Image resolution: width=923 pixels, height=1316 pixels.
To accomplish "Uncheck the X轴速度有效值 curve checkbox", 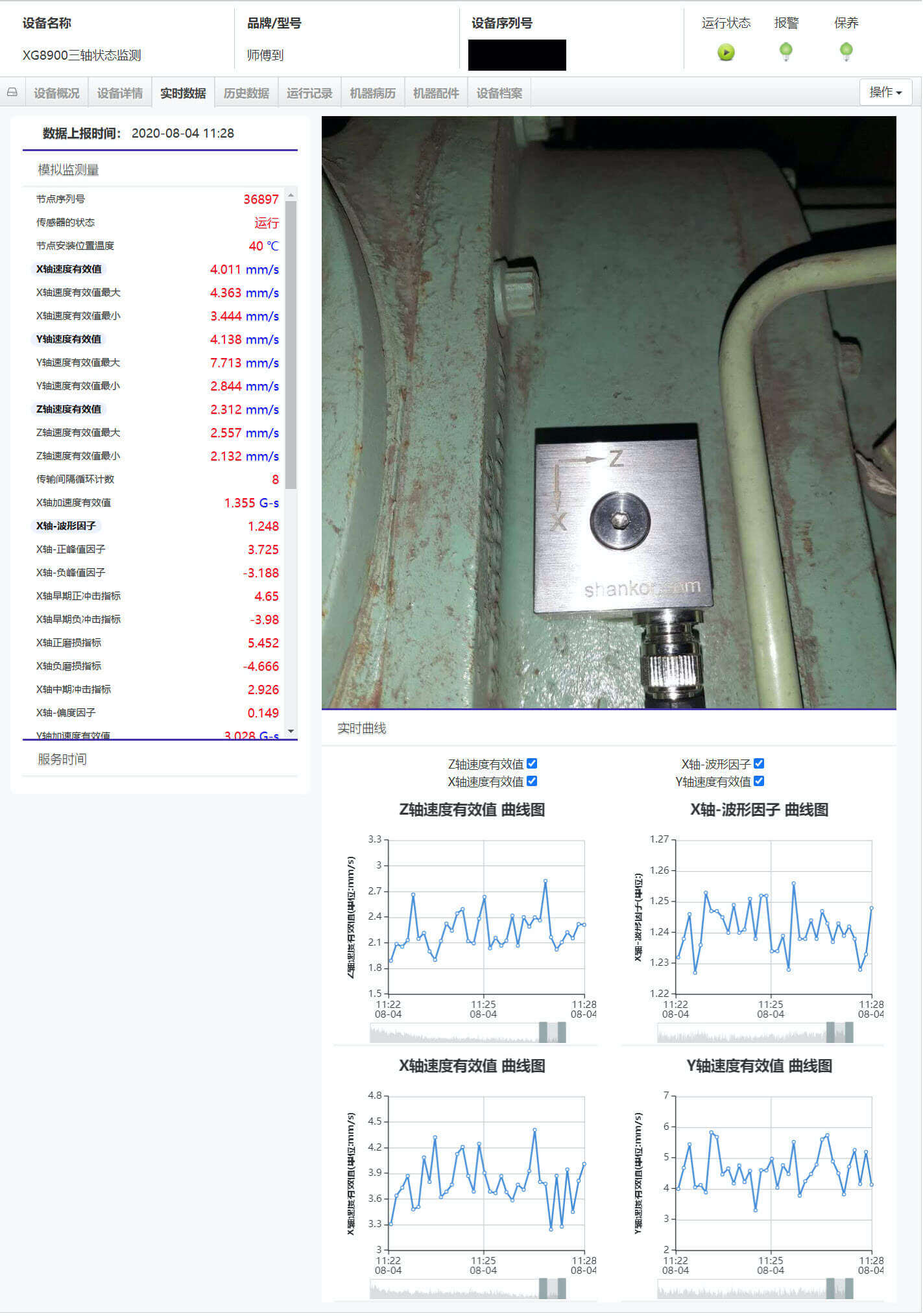I will click(532, 782).
